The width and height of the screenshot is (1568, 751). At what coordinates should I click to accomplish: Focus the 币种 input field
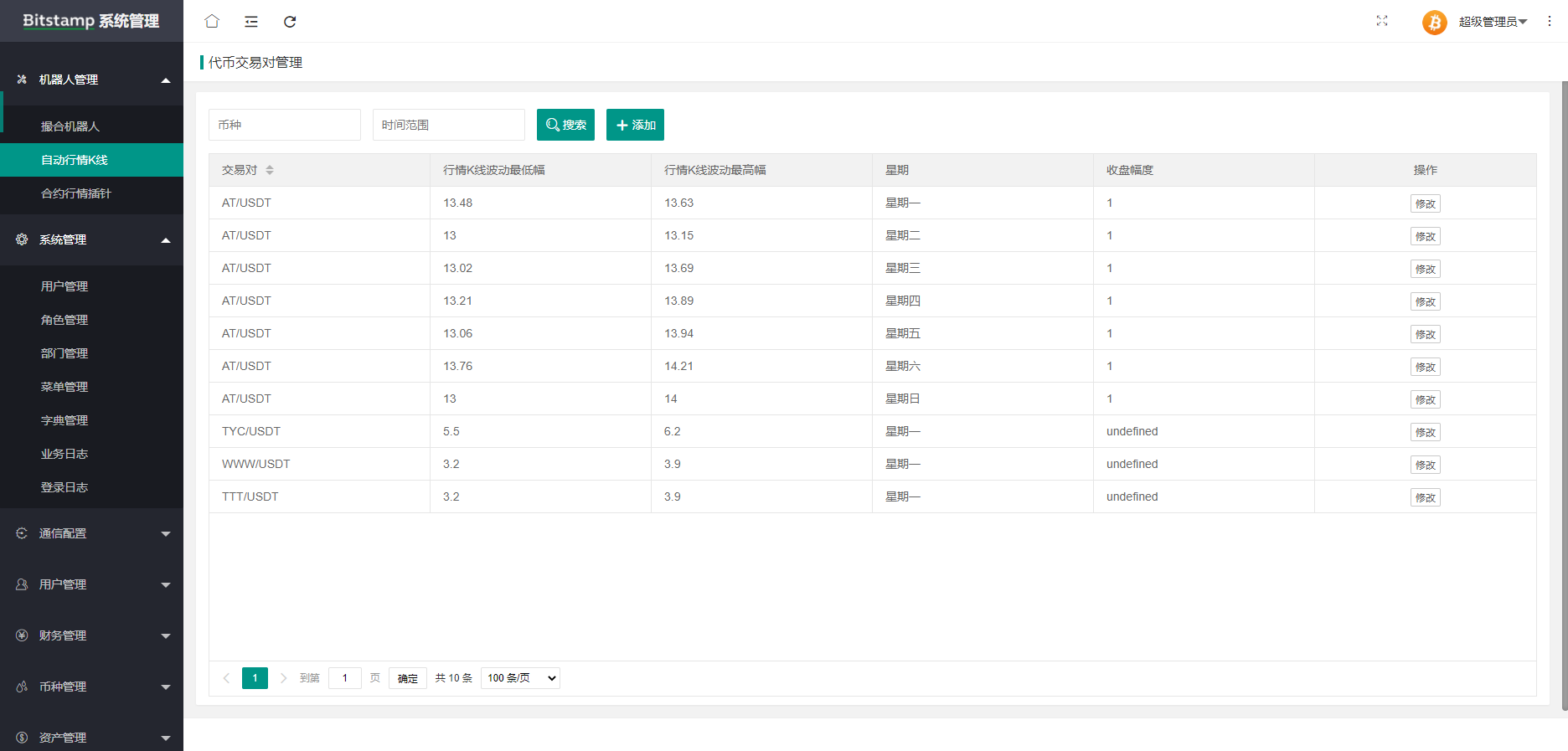pyautogui.click(x=284, y=125)
